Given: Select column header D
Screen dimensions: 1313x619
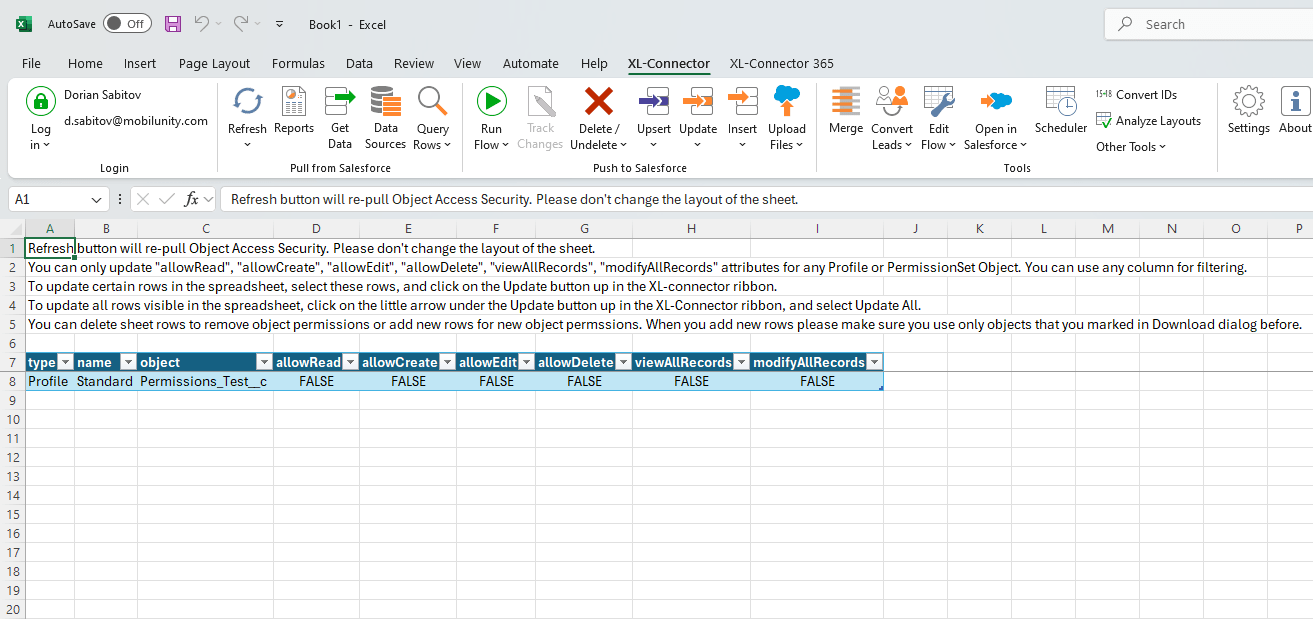Looking at the screenshot, I should (316, 229).
